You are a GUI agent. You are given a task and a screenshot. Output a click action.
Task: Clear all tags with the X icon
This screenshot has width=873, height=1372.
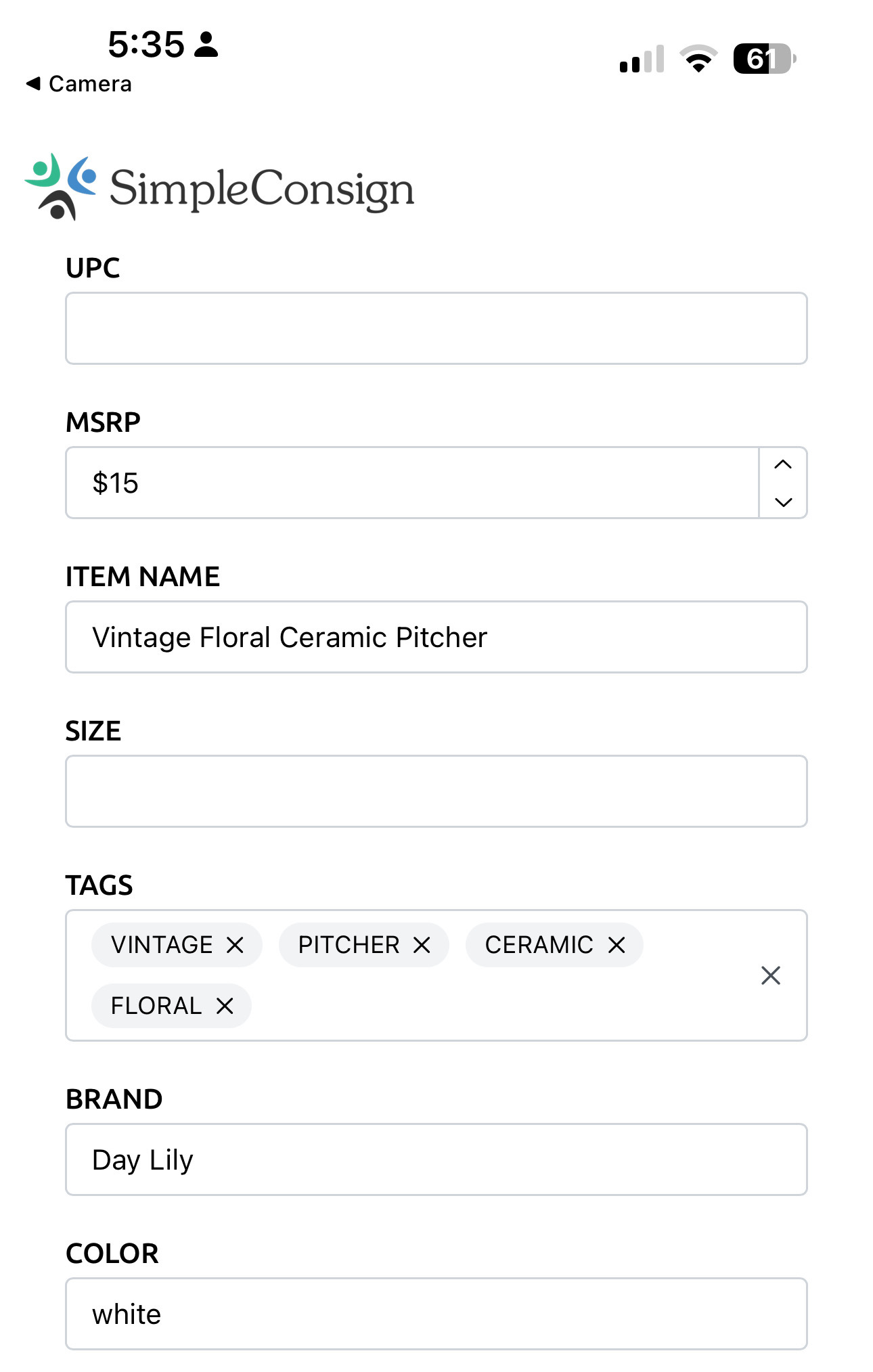[771, 975]
